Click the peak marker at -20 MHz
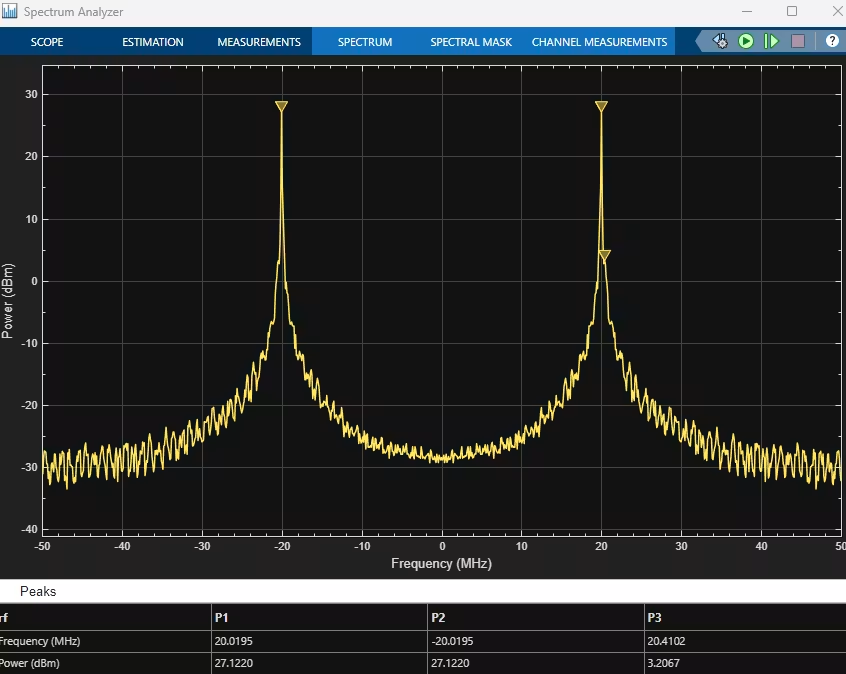846x674 pixels. (281, 106)
